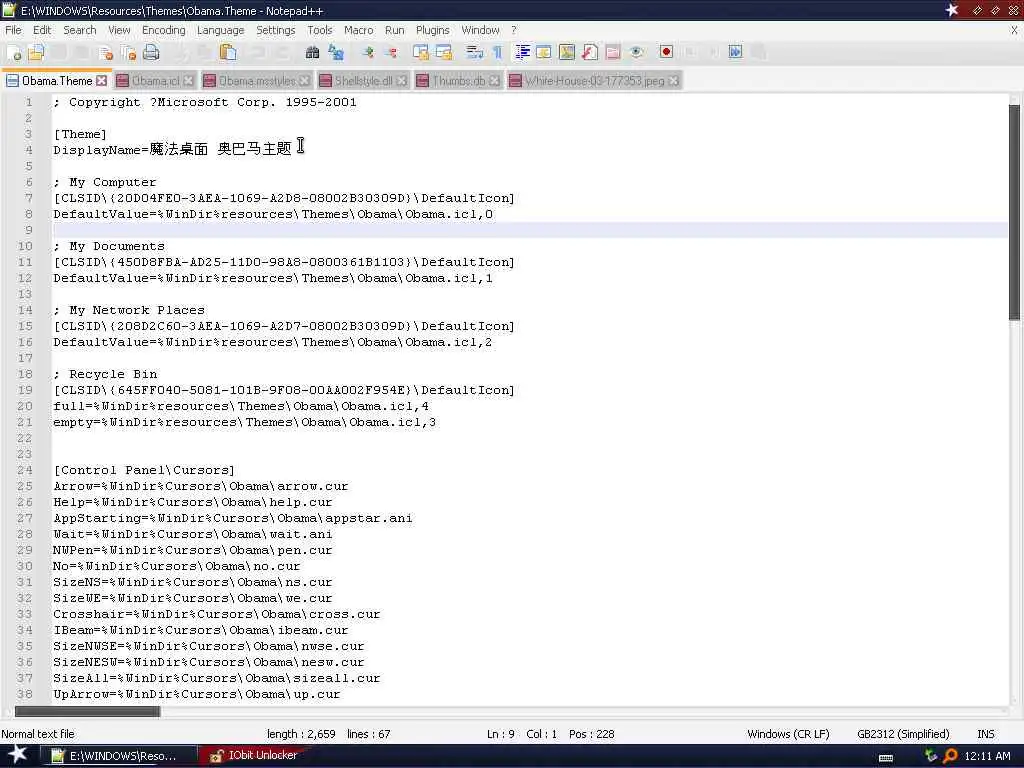The height and width of the screenshot is (768, 1024).
Task: Click Windows (CR LF) in status bar
Action: pos(788,734)
